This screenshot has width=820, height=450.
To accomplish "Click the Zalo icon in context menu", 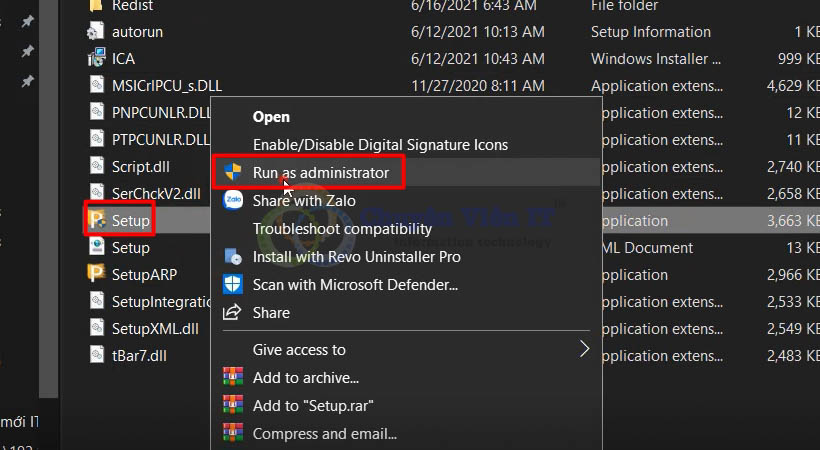I will pyautogui.click(x=233, y=200).
